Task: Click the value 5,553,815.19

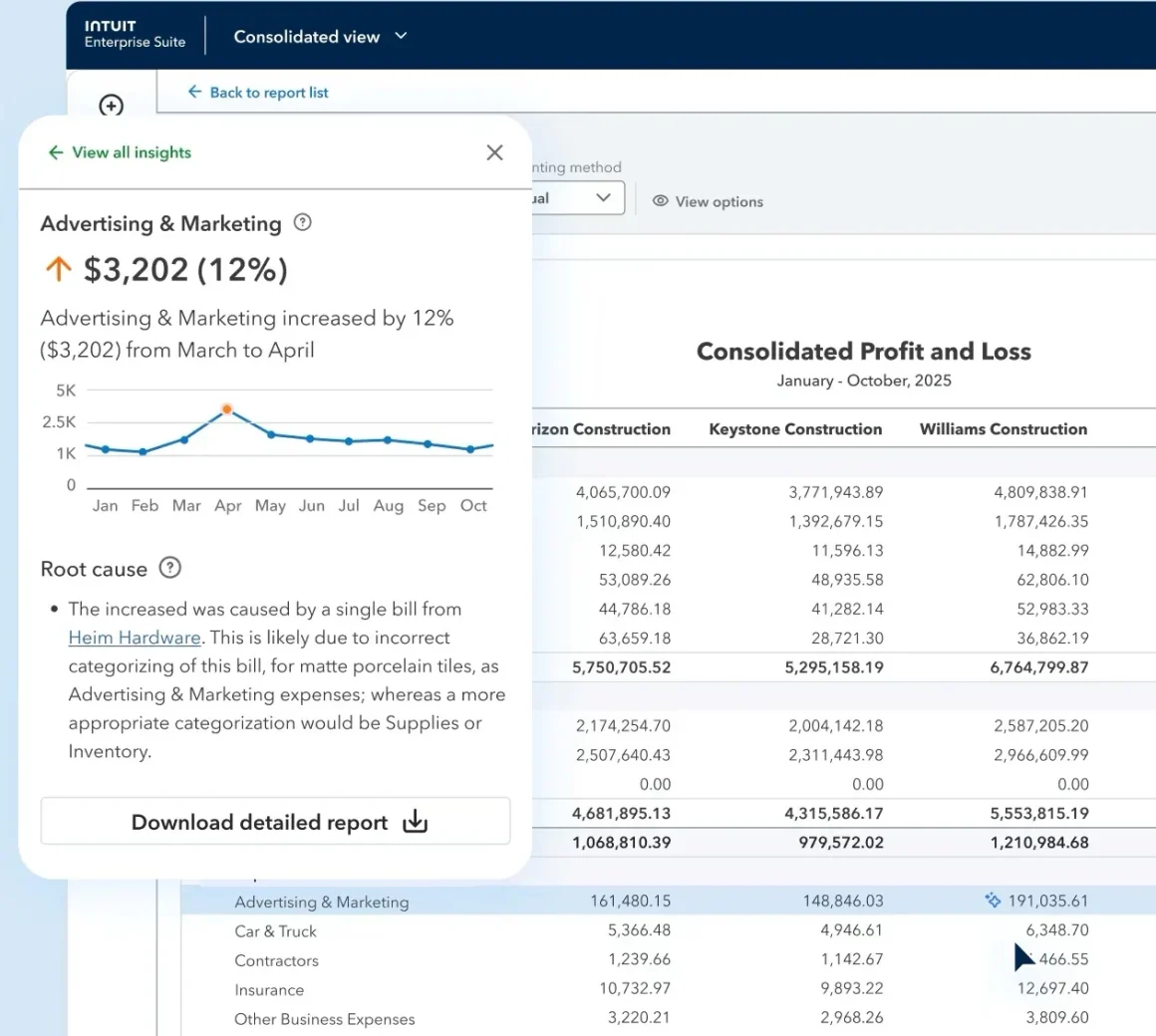Action: pos(1039,814)
